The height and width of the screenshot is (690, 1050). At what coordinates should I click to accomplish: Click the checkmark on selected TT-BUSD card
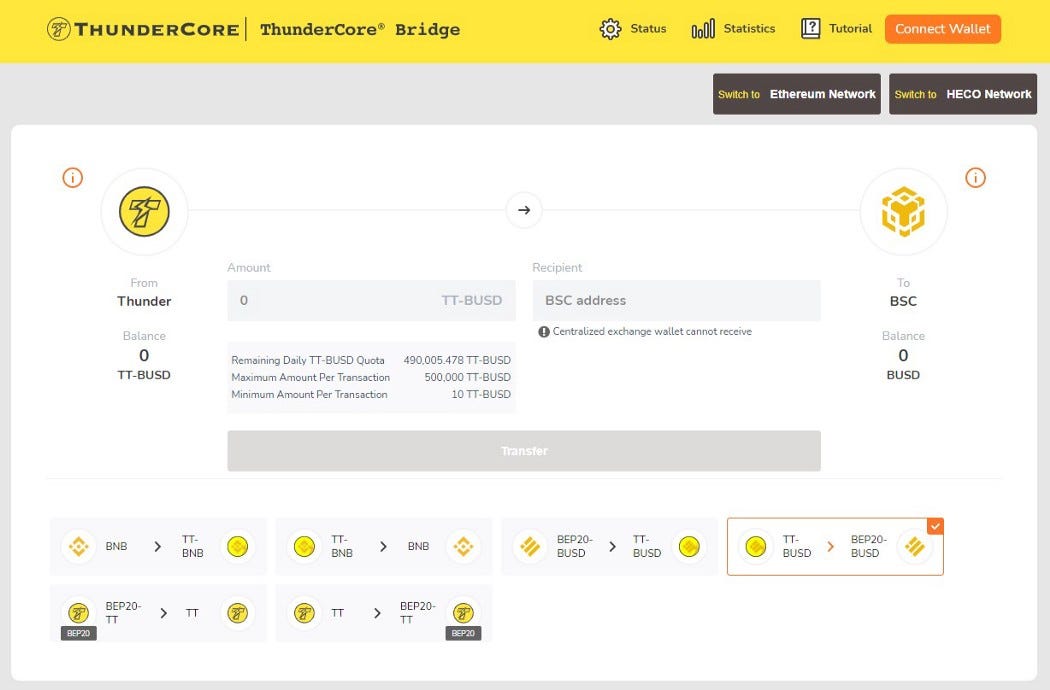pyautogui.click(x=935, y=527)
